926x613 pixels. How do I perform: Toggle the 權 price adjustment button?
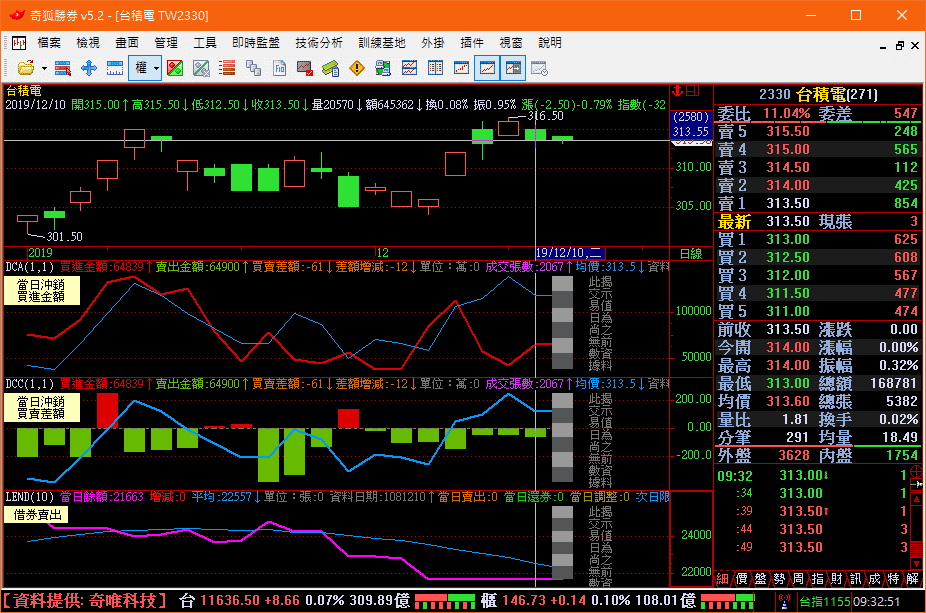click(141, 69)
